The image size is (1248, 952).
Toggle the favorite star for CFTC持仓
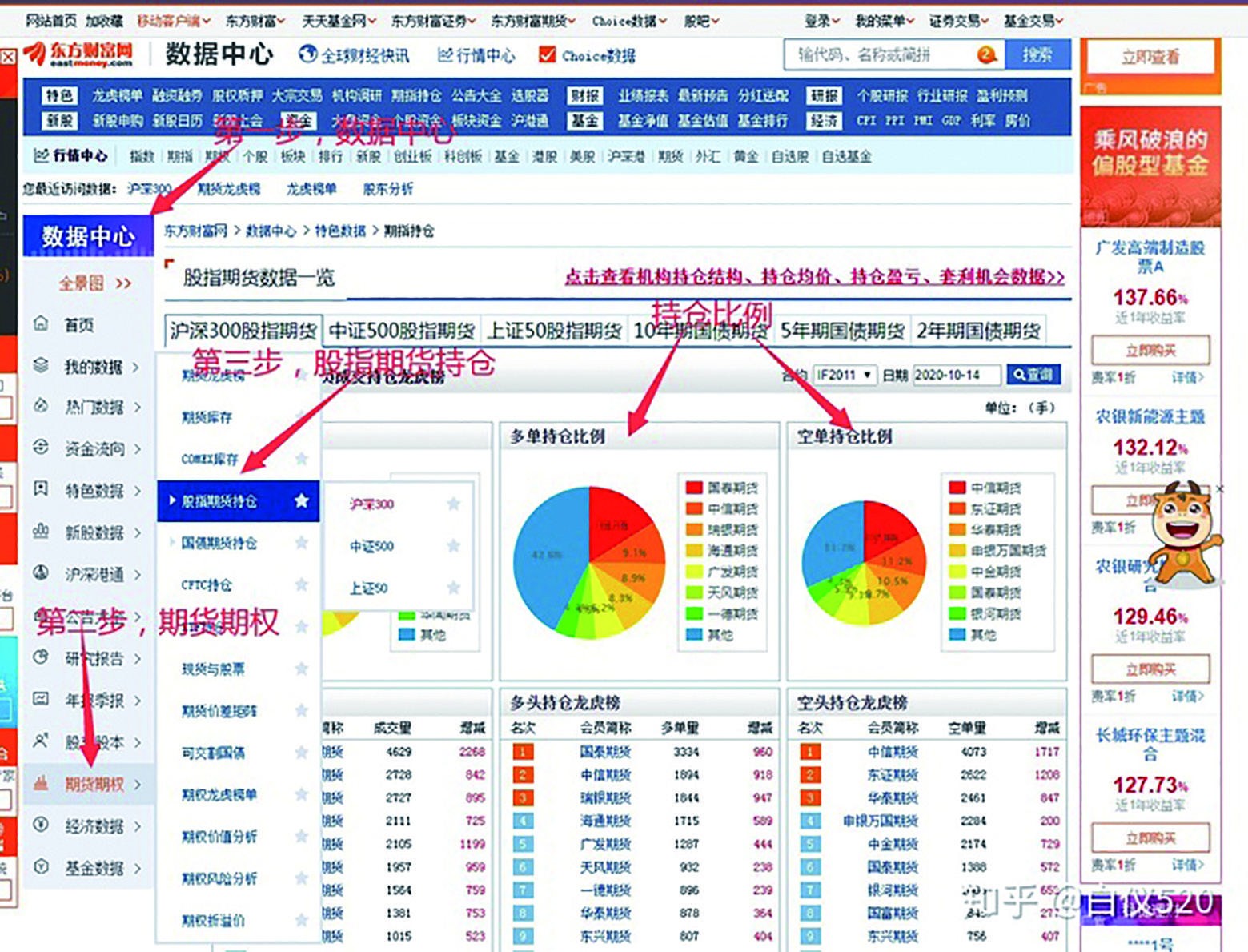[x=302, y=585]
